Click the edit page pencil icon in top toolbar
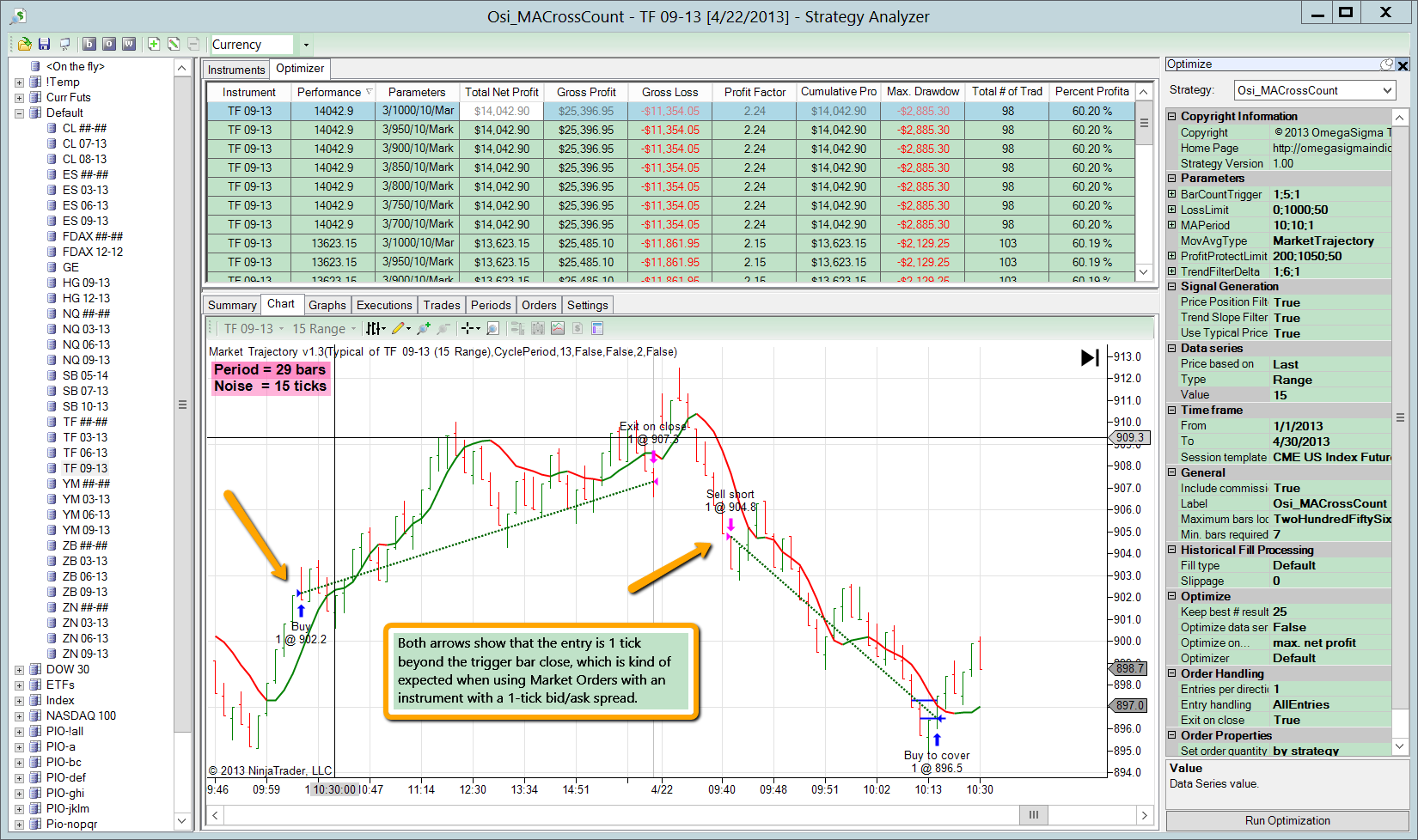Screen dimensions: 1418x840 pos(174,44)
